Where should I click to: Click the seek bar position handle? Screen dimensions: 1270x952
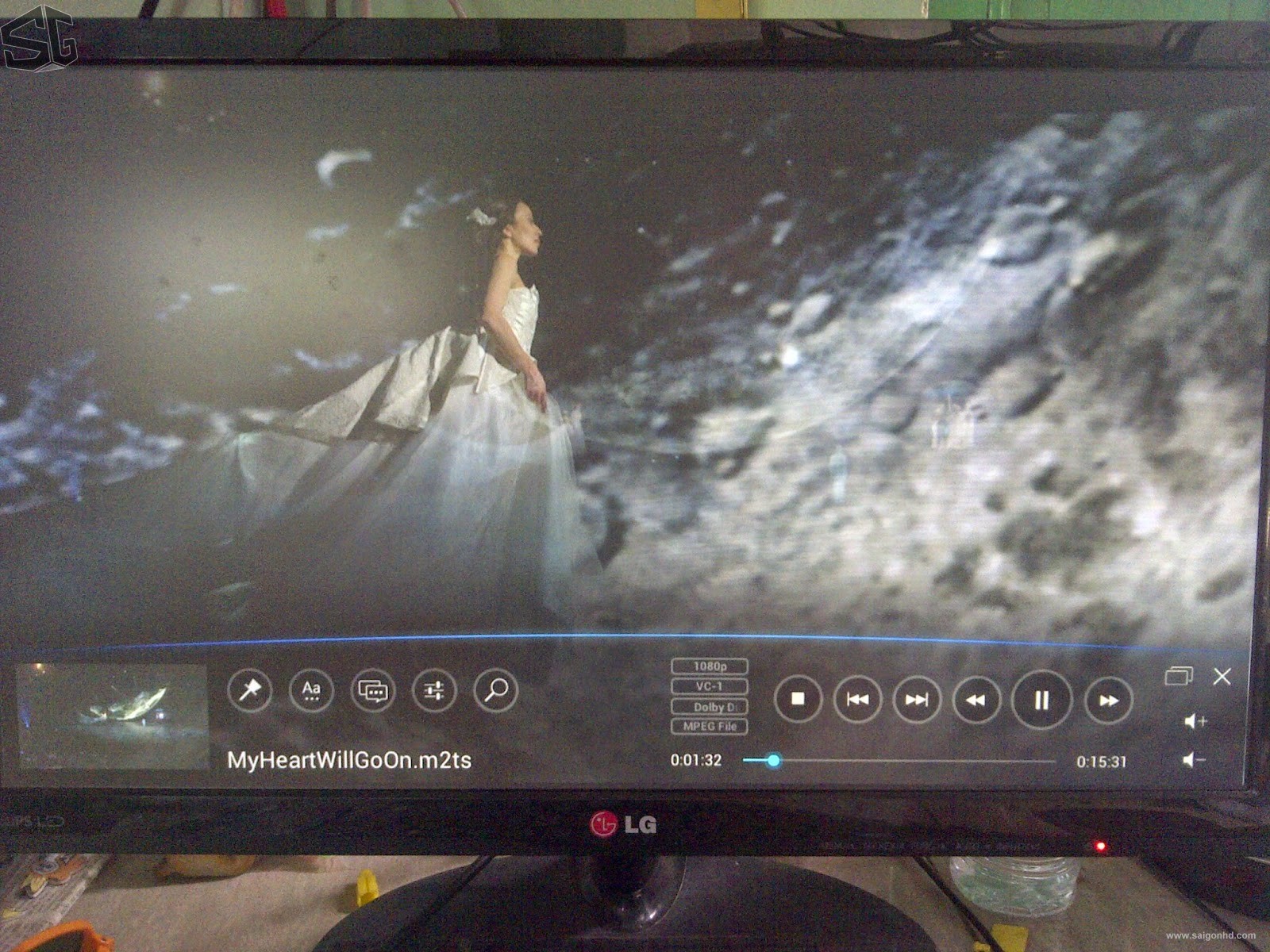773,761
